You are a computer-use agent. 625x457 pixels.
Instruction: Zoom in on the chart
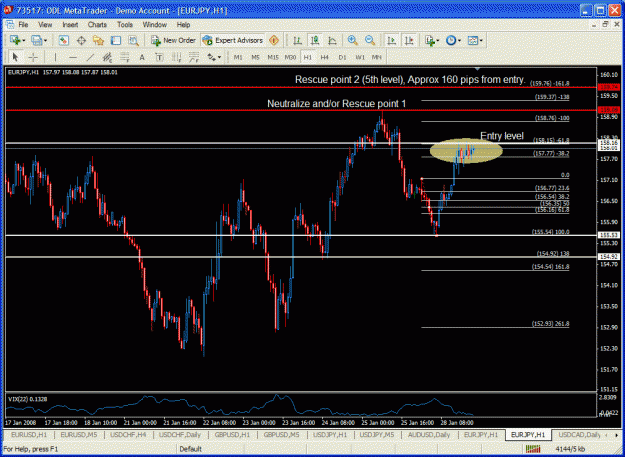(352, 40)
